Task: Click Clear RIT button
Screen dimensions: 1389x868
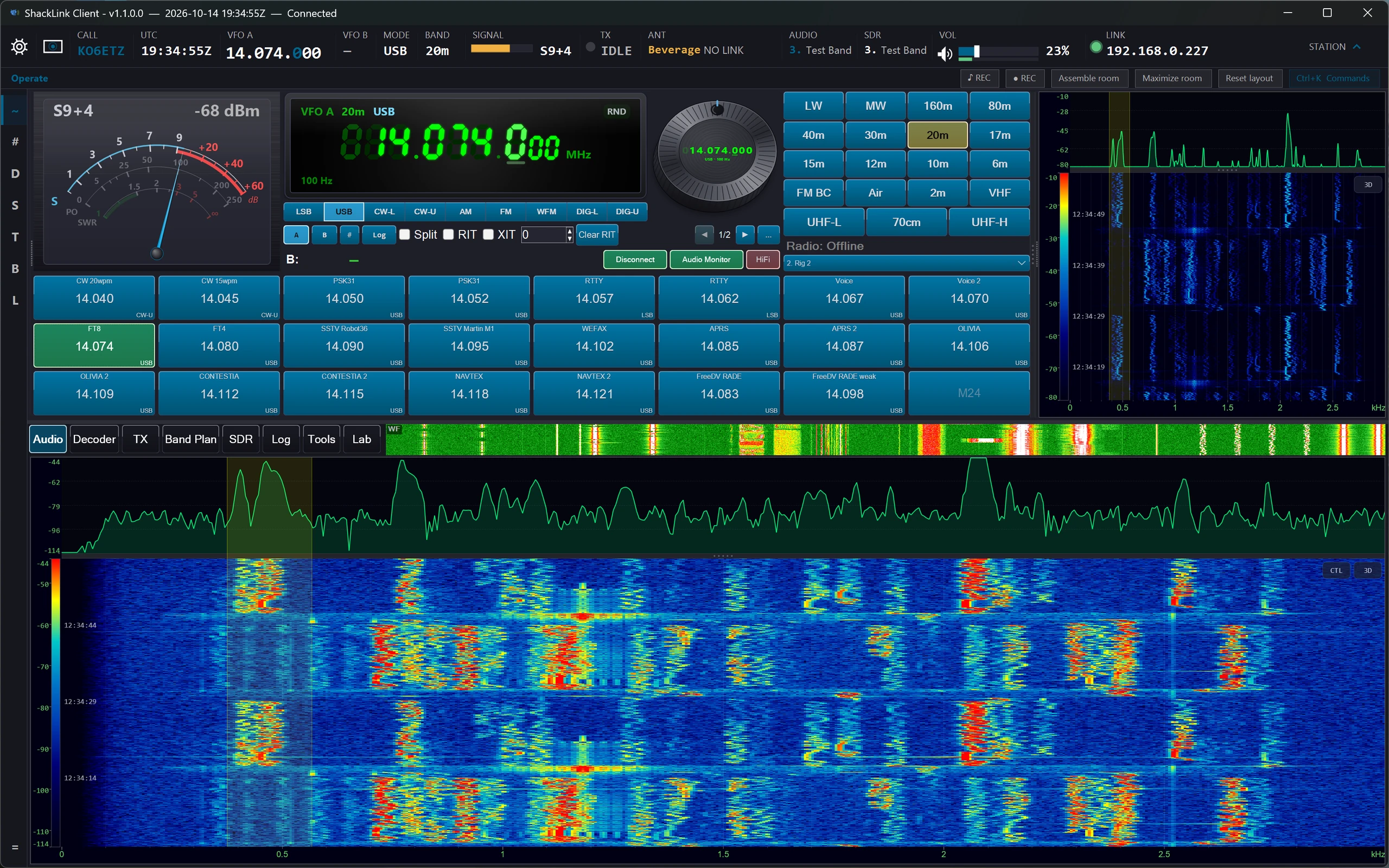Action: point(596,235)
